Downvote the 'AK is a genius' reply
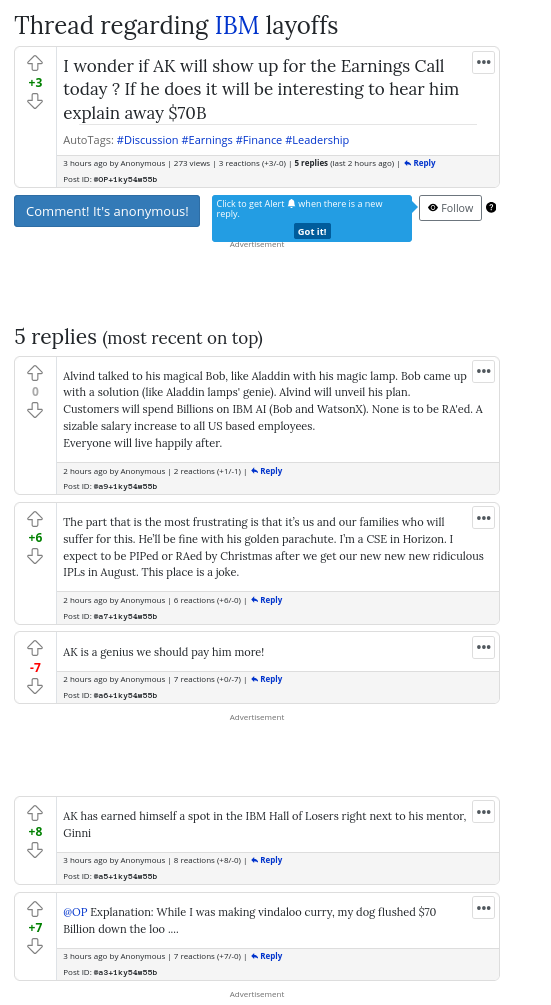The height and width of the screenshot is (1005, 551). click(x=35, y=686)
